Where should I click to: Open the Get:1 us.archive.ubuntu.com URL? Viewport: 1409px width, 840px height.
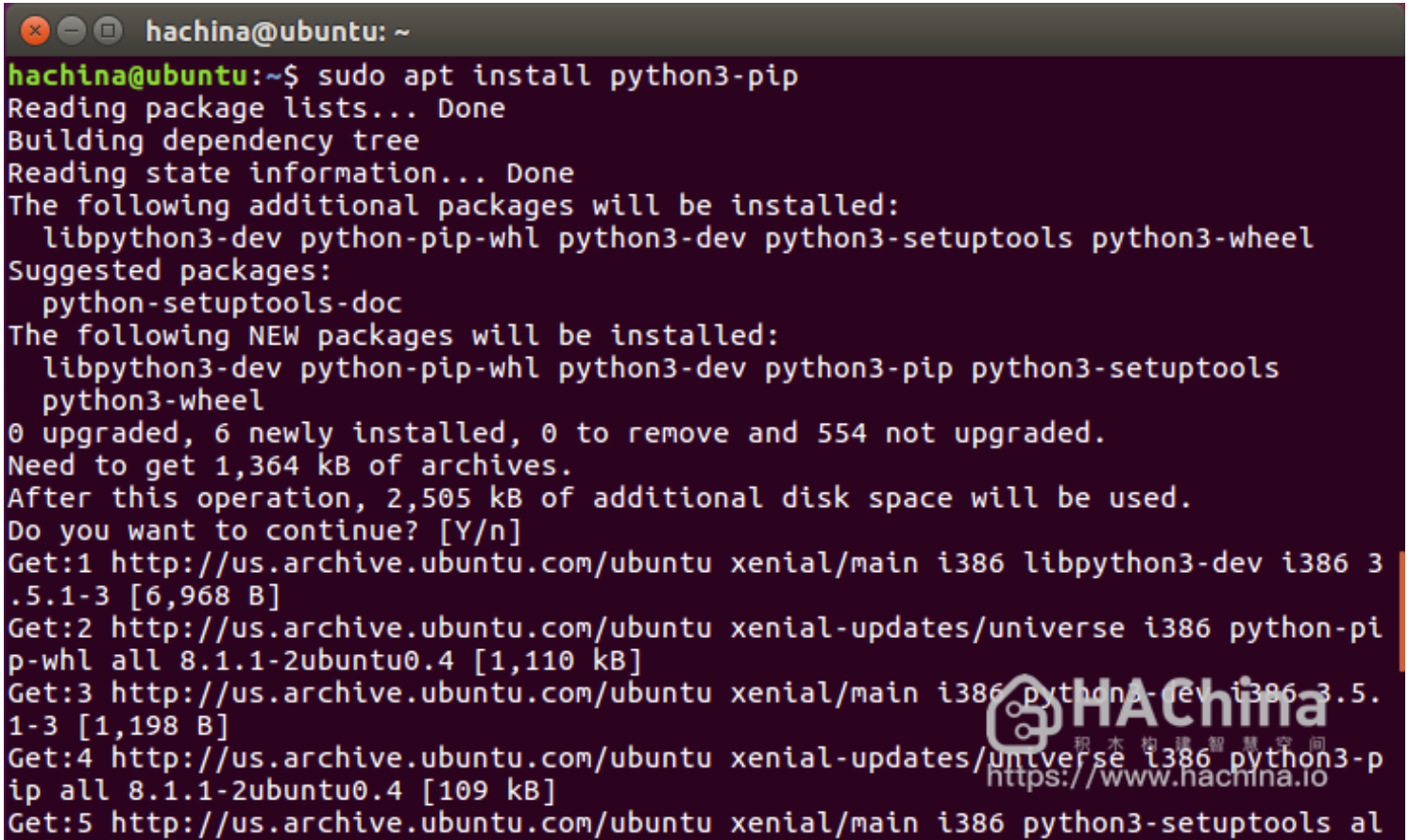point(411,564)
